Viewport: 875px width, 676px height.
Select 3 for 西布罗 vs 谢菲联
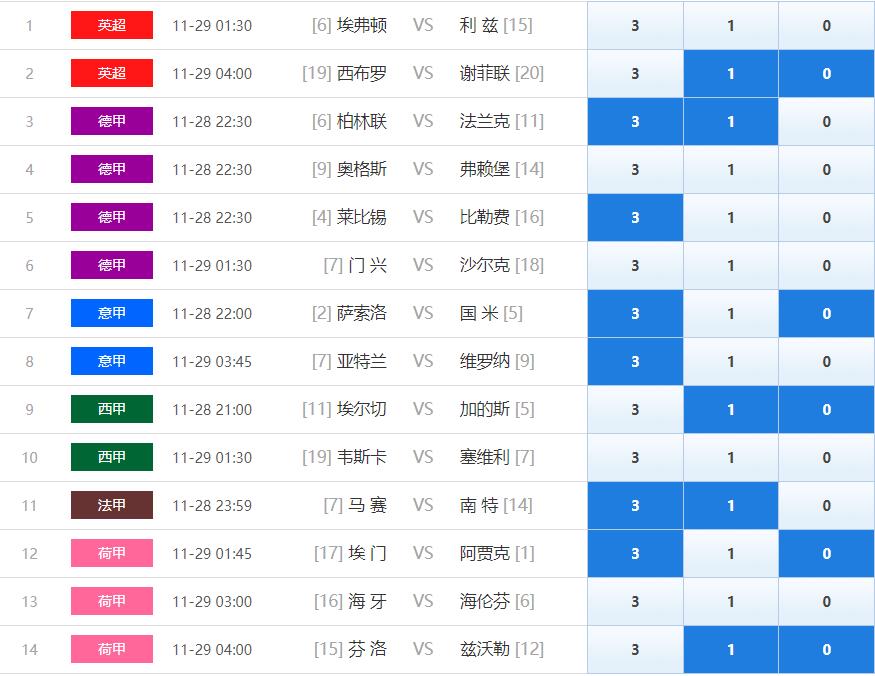[635, 73]
